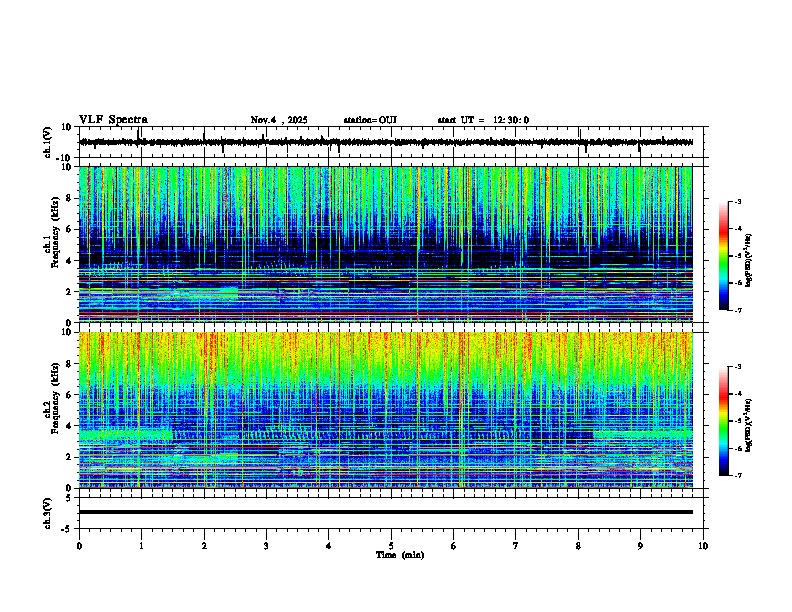792x612 pixels.
Task: Click the "VLF Spectra" plot title
Action: point(113,120)
